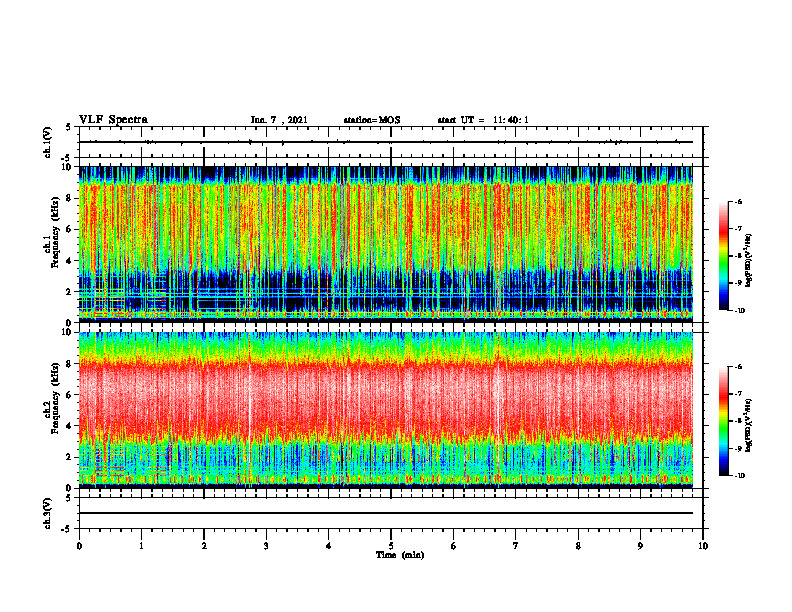Viewport: 792px width, 612px height.
Task: Click the ch.2 spectrogram panel
Action: (x=386, y=409)
